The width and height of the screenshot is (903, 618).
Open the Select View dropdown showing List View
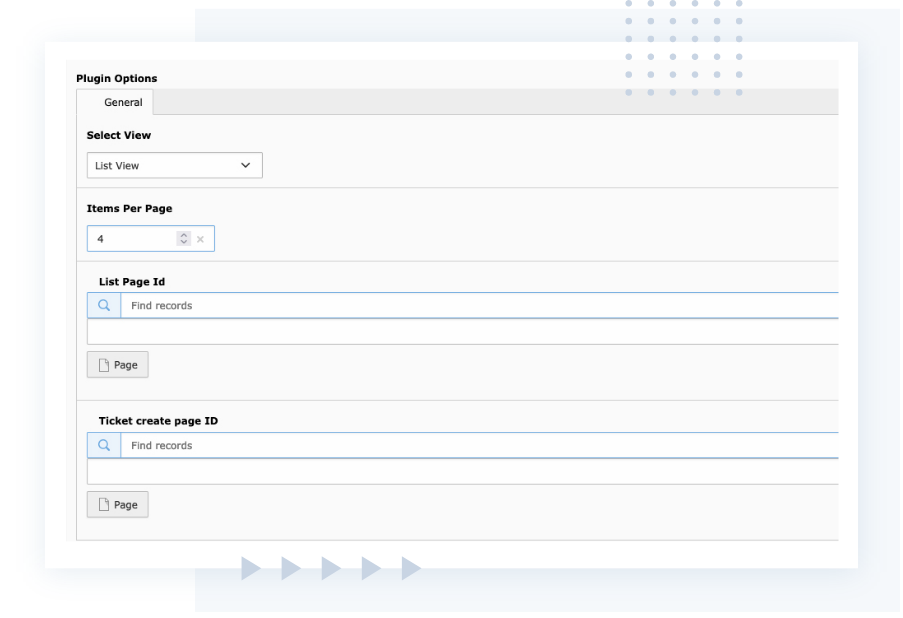174,166
